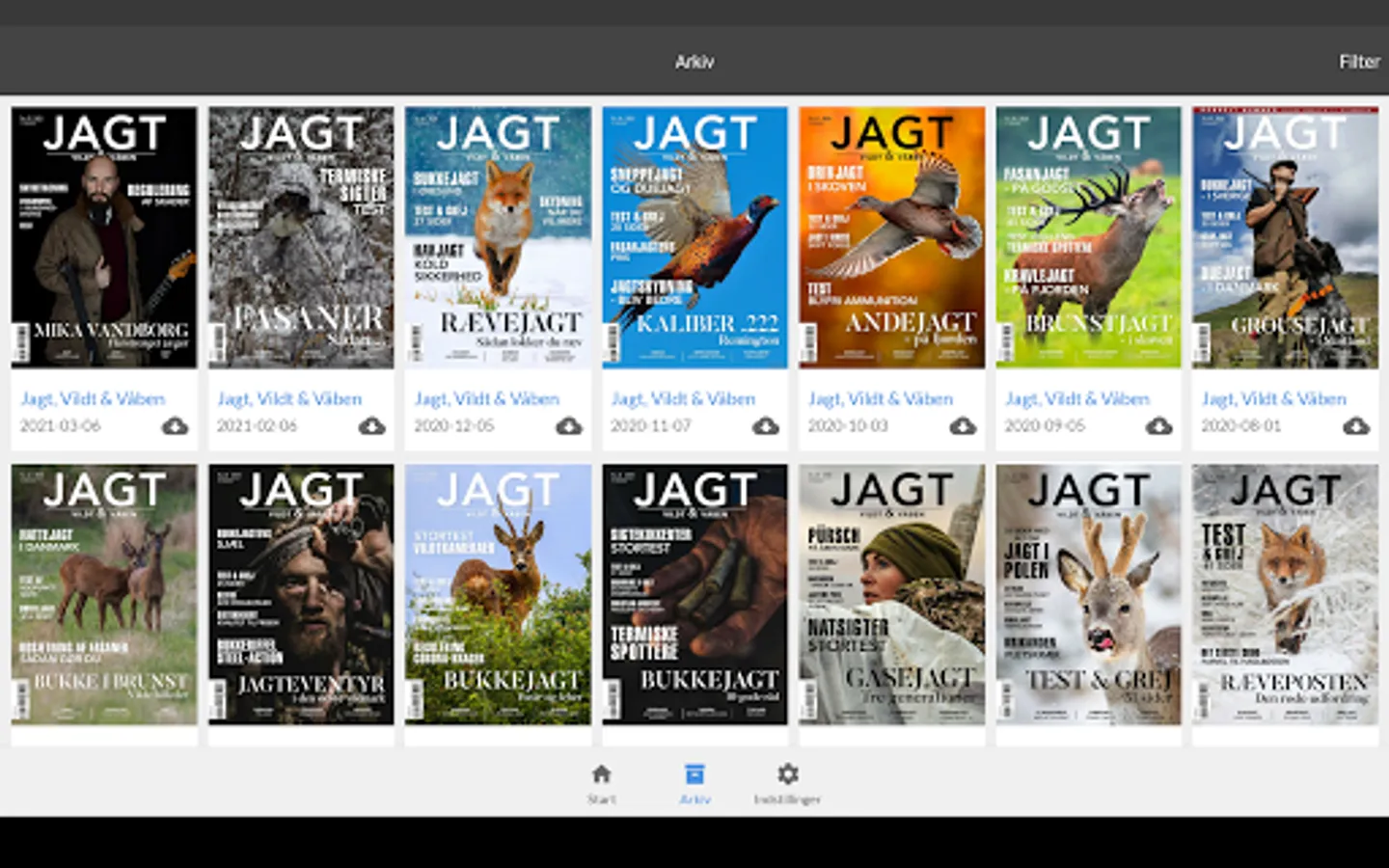Click the title link above date 2020-12-05
The height and width of the screenshot is (868, 1389).
486,398
